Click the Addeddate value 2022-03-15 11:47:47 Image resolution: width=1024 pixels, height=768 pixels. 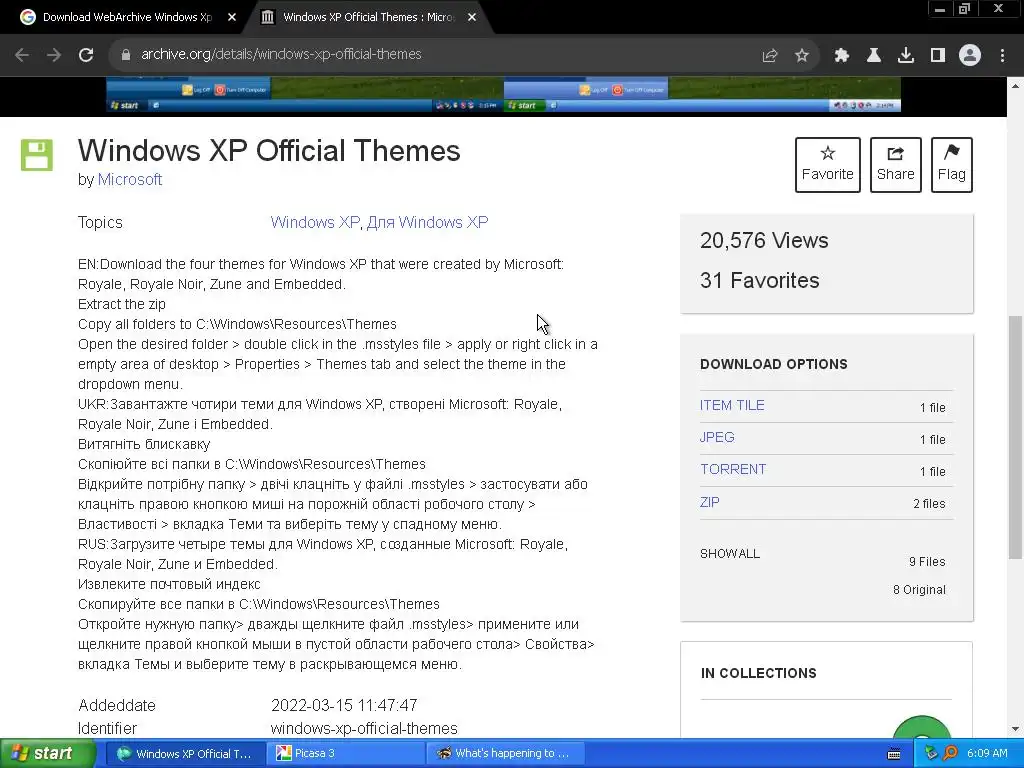coord(344,706)
